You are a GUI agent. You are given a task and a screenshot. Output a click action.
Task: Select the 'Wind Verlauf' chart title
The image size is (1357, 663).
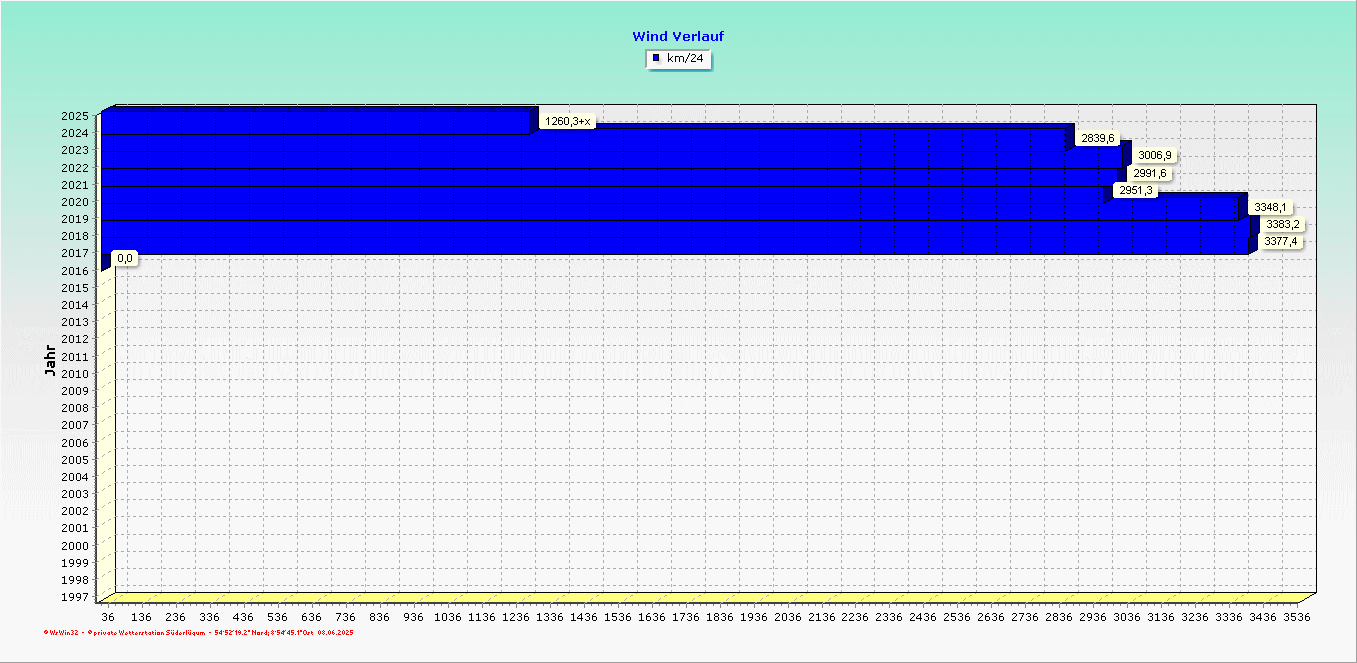tap(678, 36)
